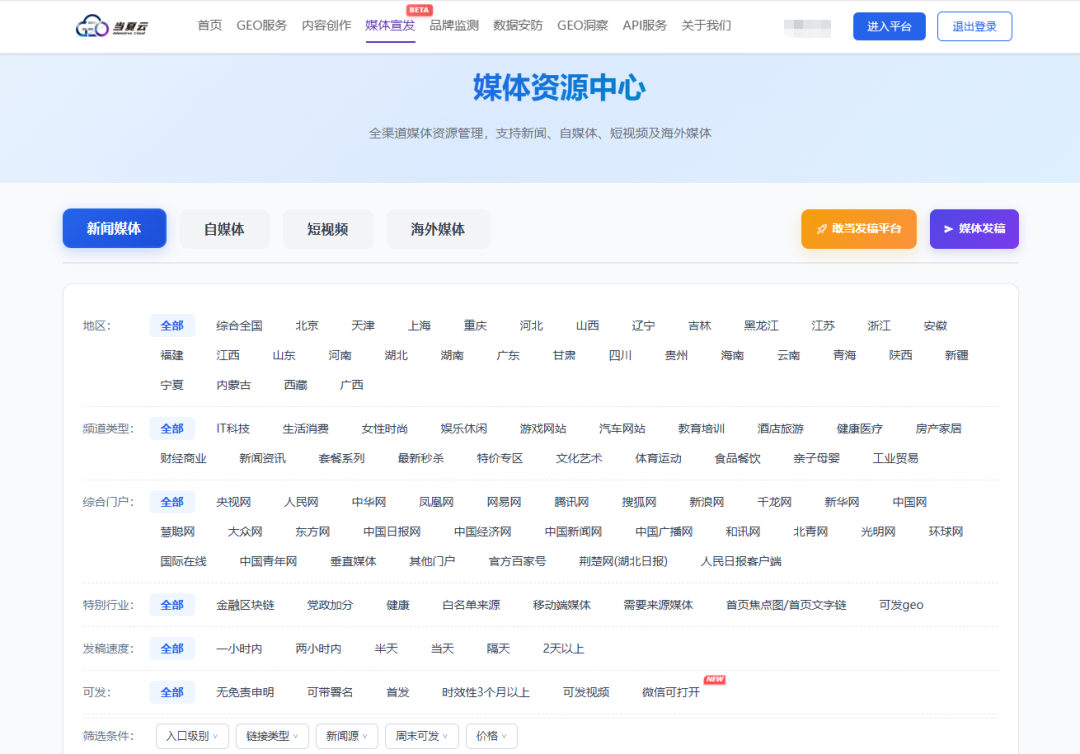This screenshot has width=1080, height=754.
Task: Open GEO洞察 navigation item
Action: [x=583, y=25]
